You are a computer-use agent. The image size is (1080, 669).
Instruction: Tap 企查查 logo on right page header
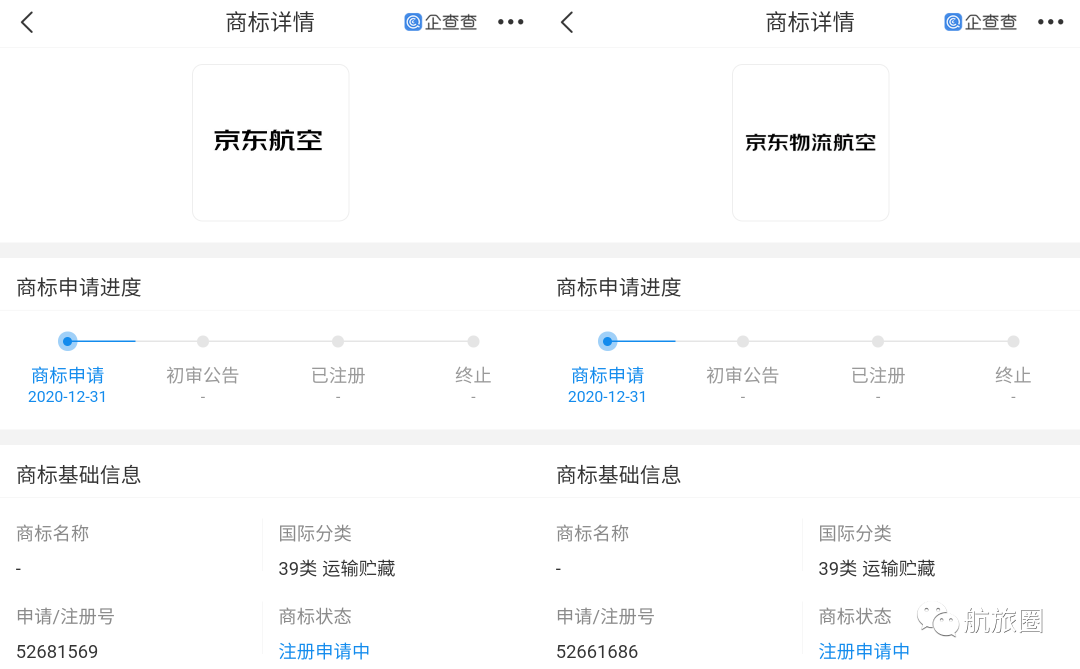coord(981,22)
